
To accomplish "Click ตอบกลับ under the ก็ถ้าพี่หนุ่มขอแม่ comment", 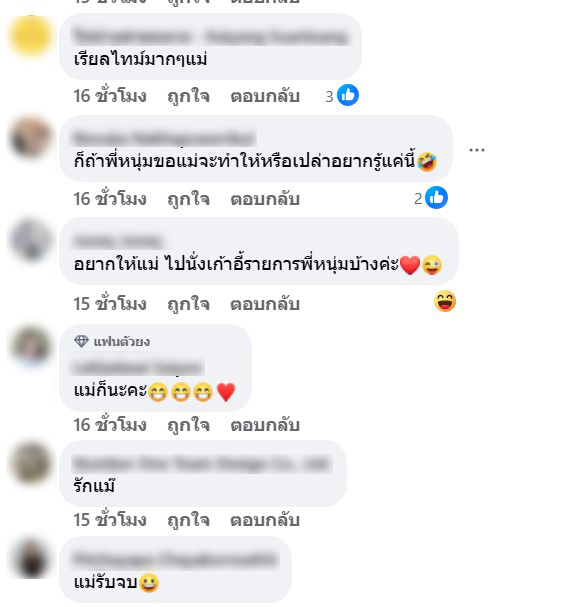I will pyautogui.click(x=265, y=199).
